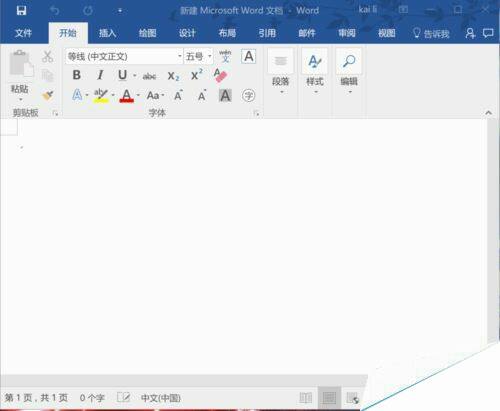Expand the font size dropdown arrow
Image resolution: width=500 pixels, height=411 pixels.
point(210,56)
